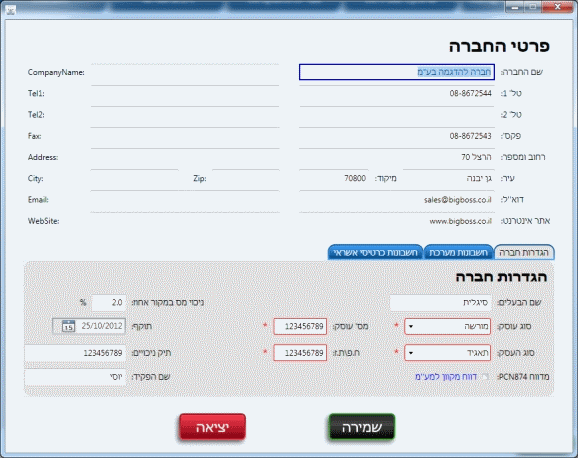The width and height of the screenshot is (578, 458).
Task: Click the English Zip input field
Action: (x=246, y=178)
